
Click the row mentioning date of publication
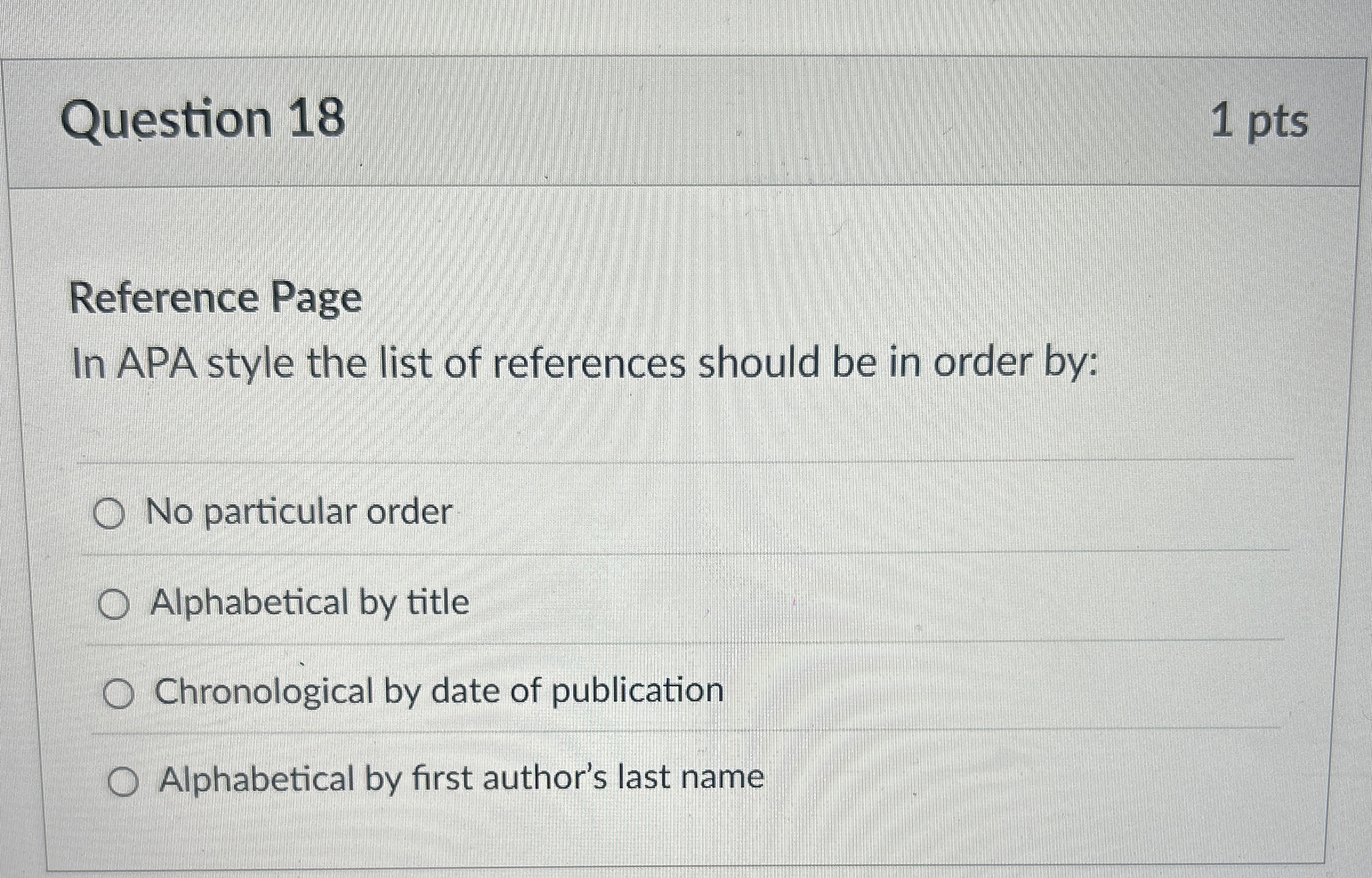tap(438, 691)
